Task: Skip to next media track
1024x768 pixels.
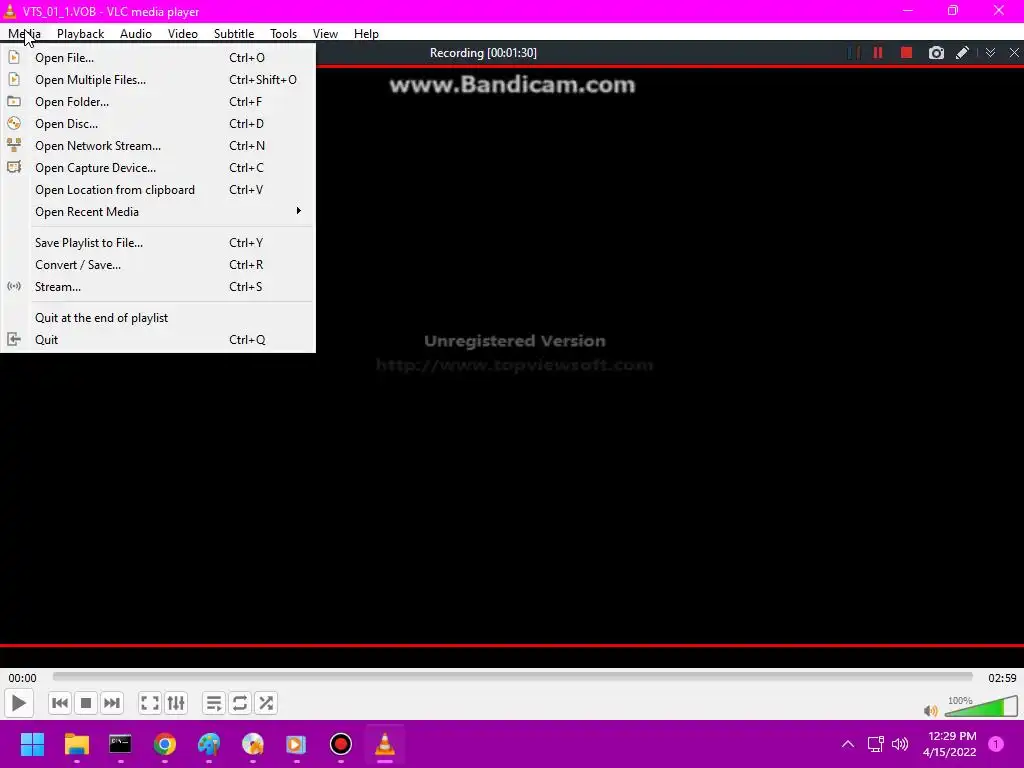Action: pyautogui.click(x=112, y=703)
